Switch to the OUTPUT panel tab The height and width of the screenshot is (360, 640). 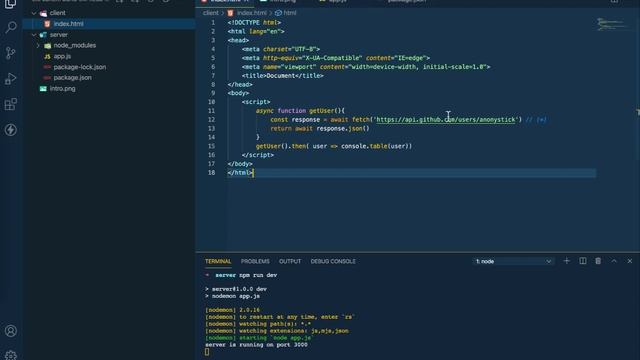pyautogui.click(x=290, y=261)
